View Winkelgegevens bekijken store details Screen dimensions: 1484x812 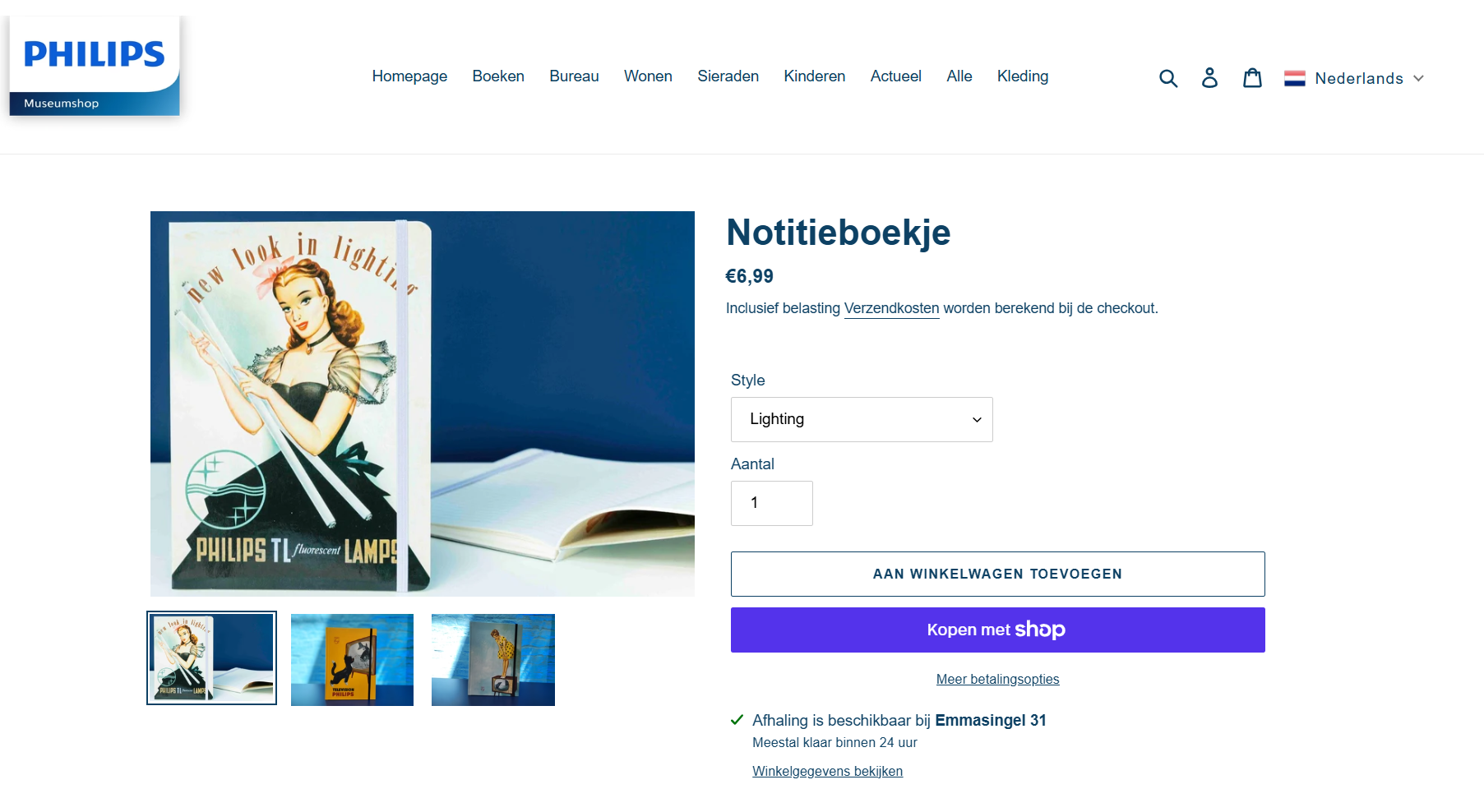pos(827,771)
